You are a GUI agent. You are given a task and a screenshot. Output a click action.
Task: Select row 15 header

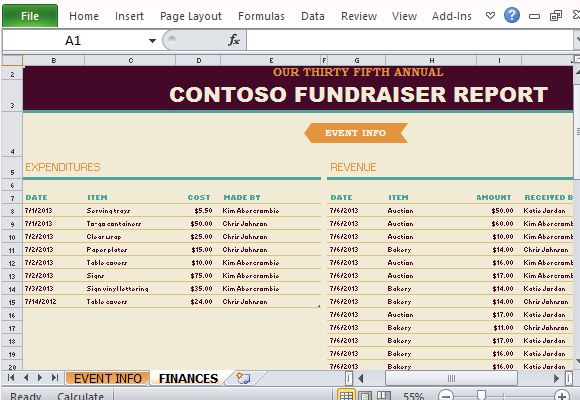click(x=12, y=302)
